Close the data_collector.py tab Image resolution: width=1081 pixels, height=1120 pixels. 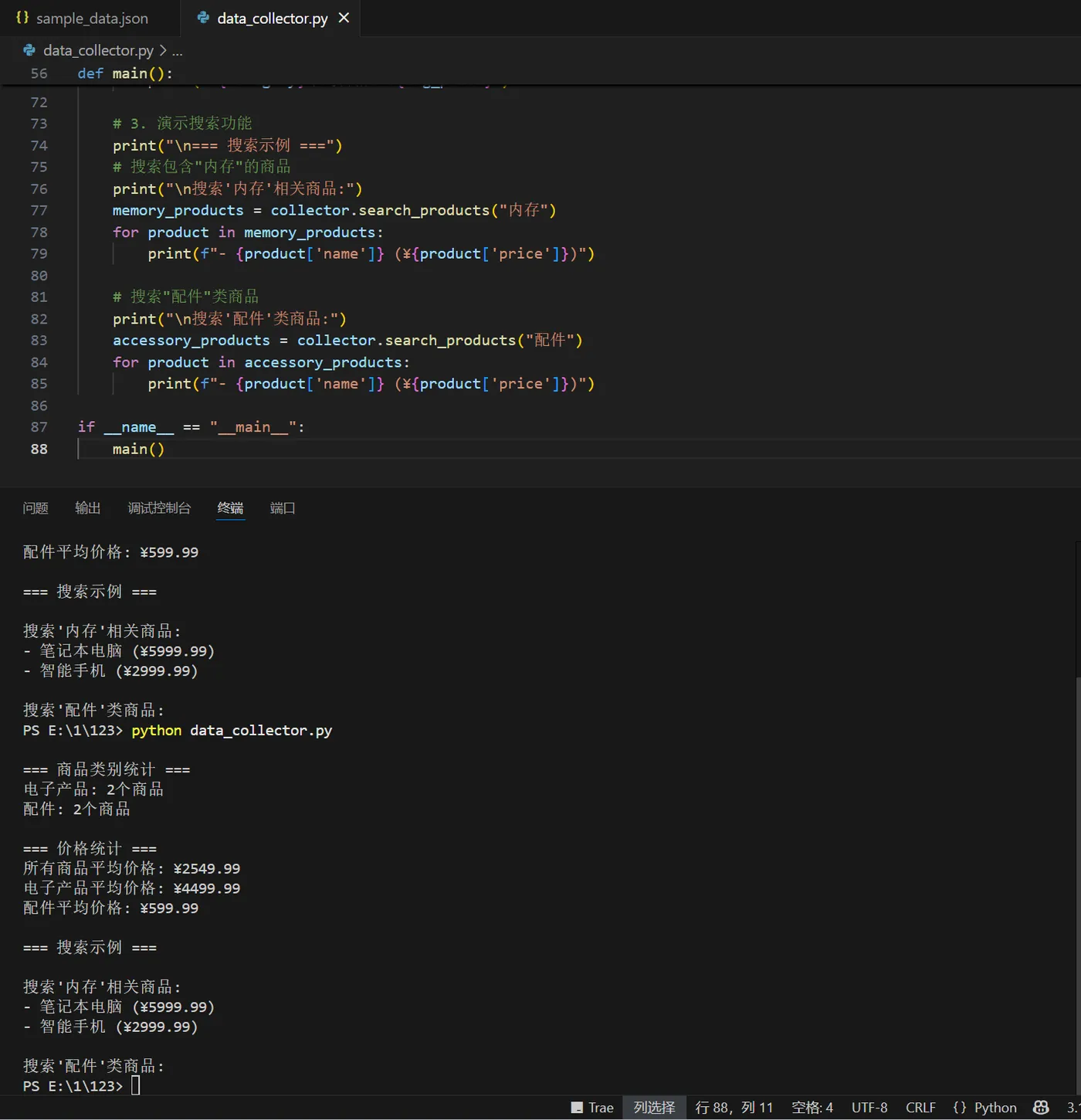tap(344, 18)
